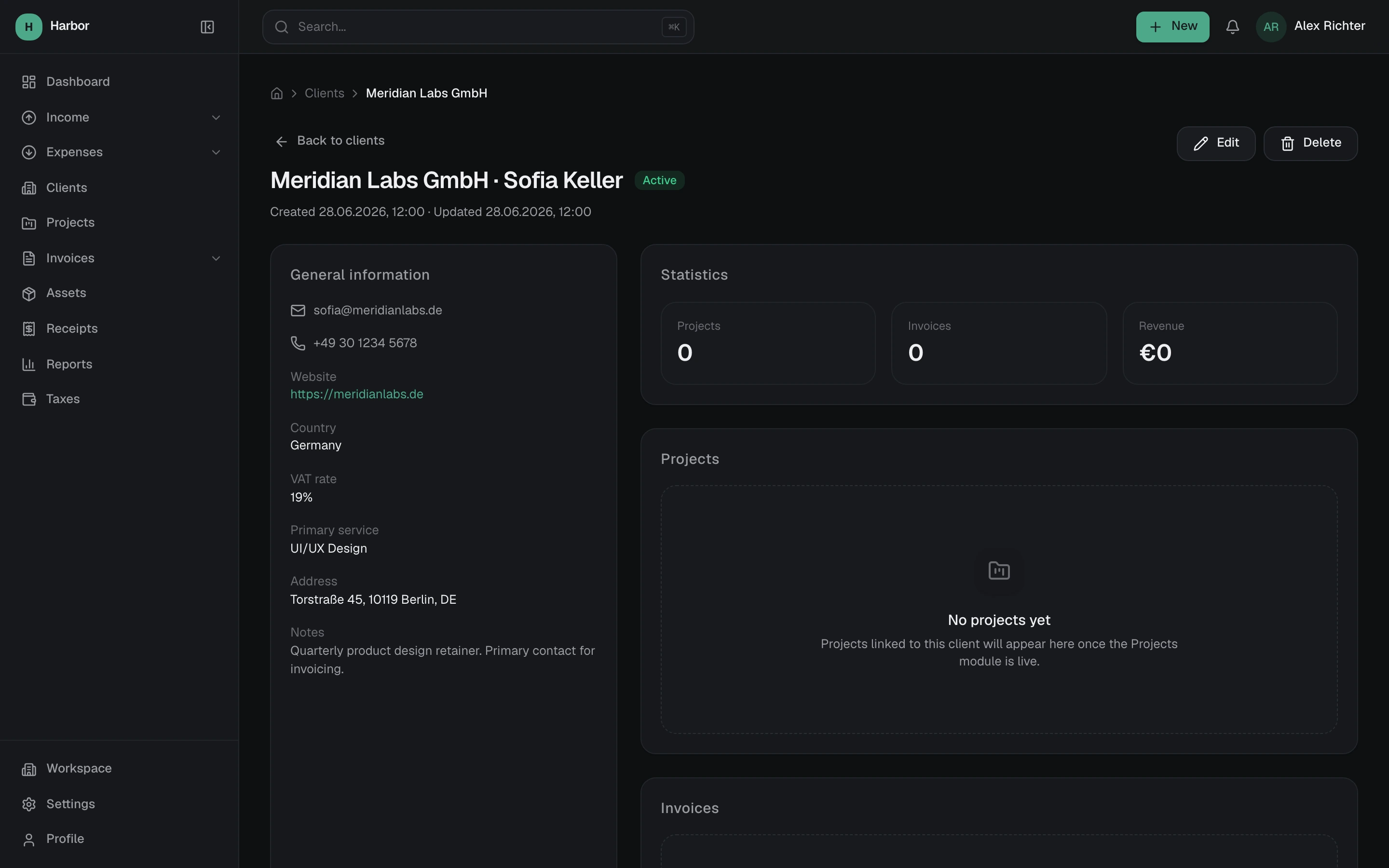1389x868 pixels.
Task: Open Settings in the sidebar
Action: [x=119, y=804]
